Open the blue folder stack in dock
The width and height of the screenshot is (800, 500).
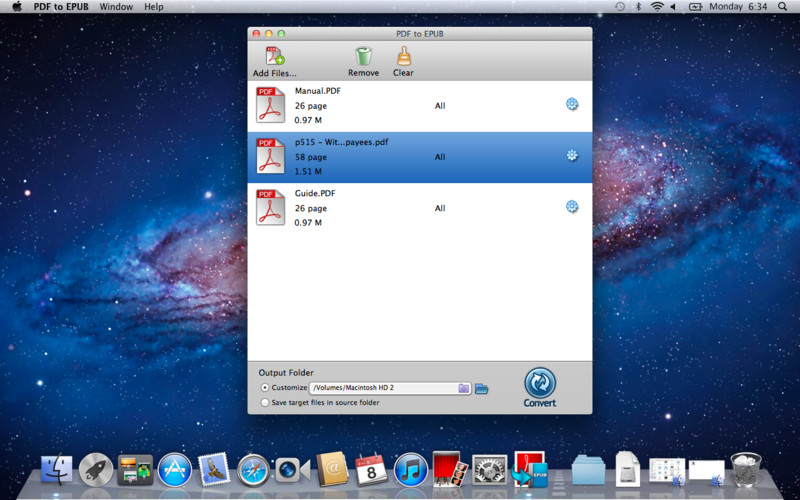(588, 469)
